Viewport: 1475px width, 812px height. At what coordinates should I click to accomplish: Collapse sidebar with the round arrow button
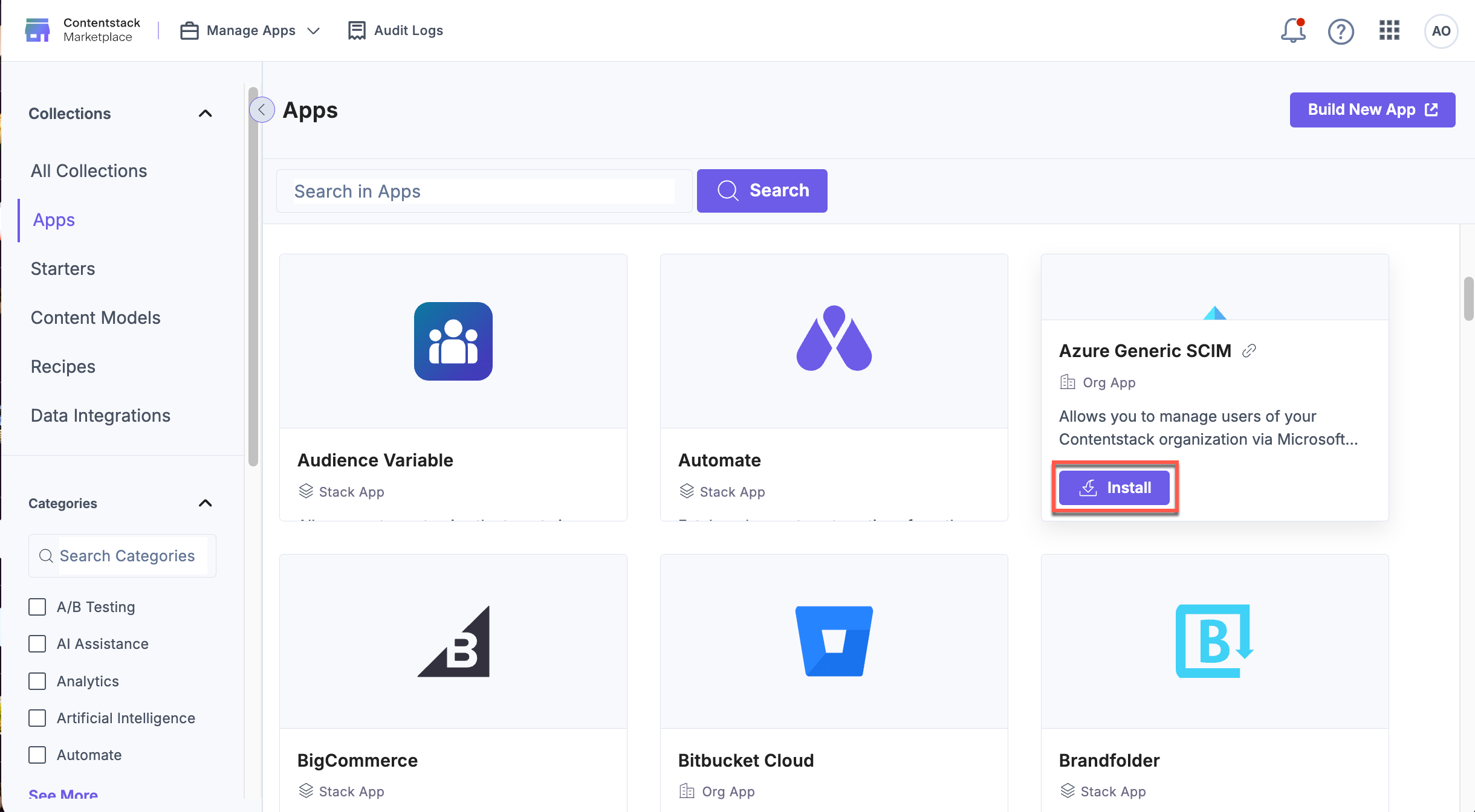[262, 109]
